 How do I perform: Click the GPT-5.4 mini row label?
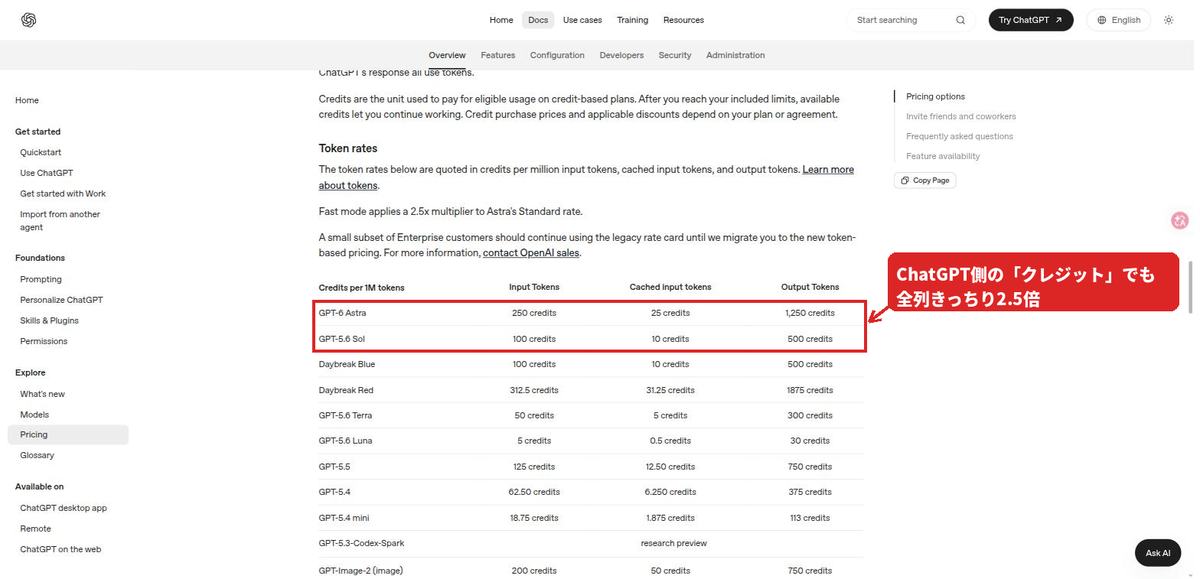click(344, 518)
